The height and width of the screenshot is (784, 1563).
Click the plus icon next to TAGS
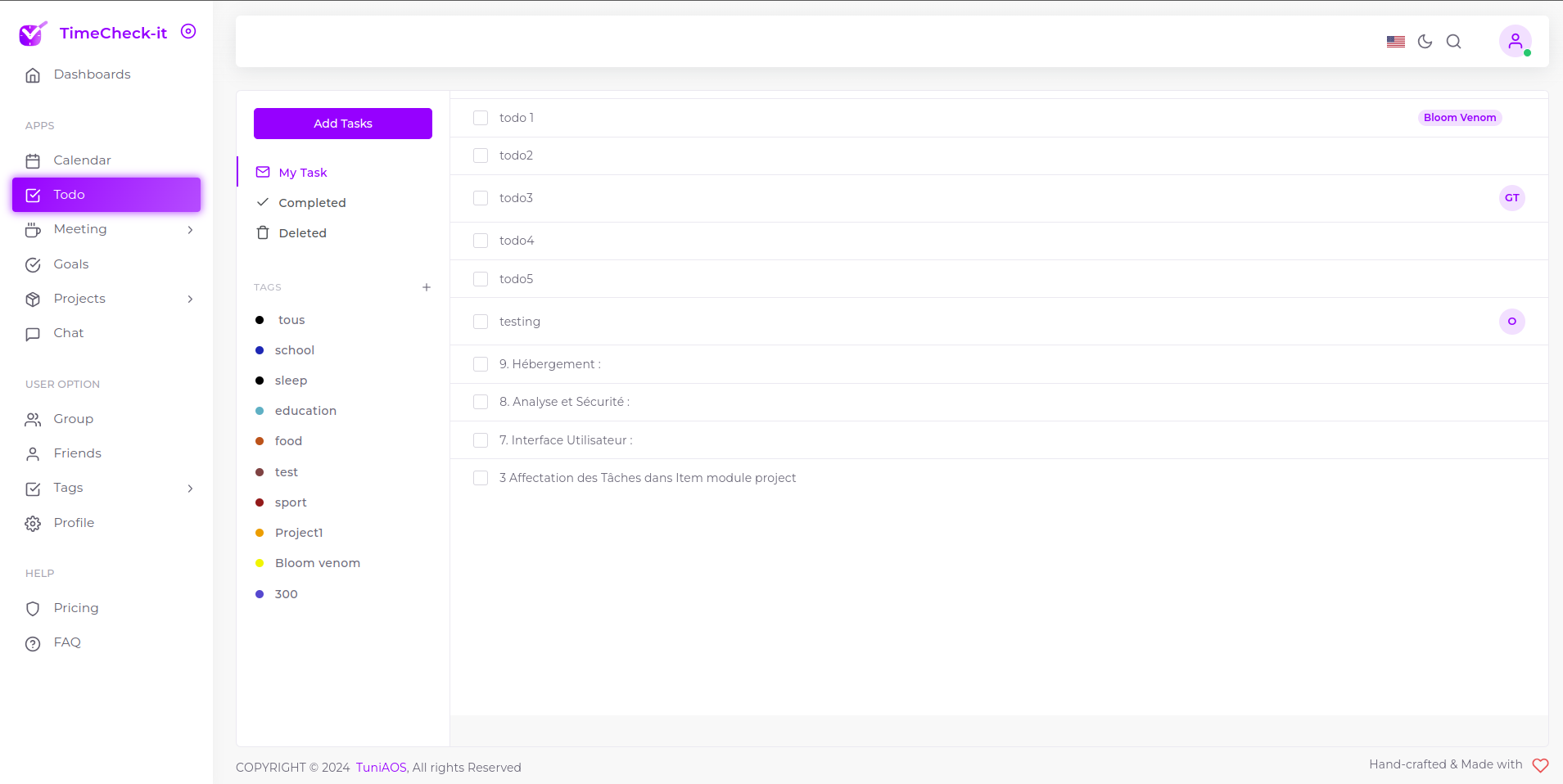427,287
